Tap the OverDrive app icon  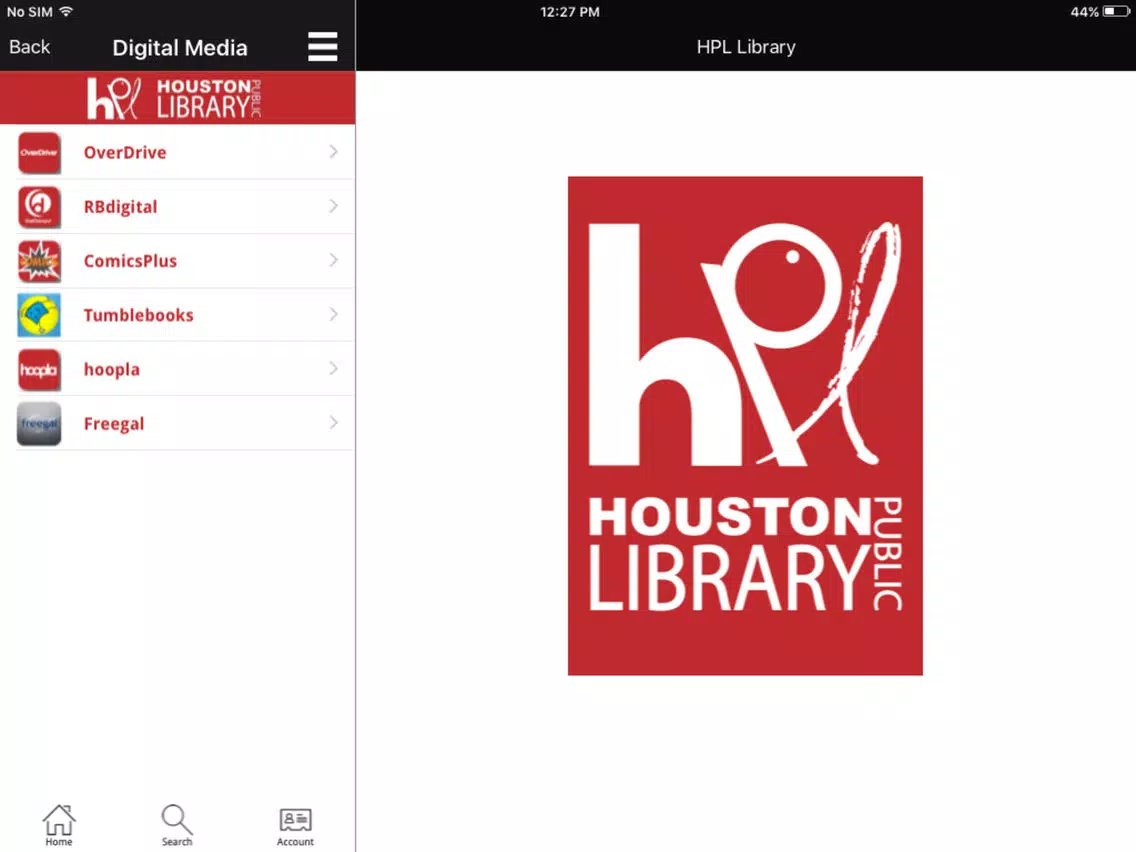click(x=39, y=153)
